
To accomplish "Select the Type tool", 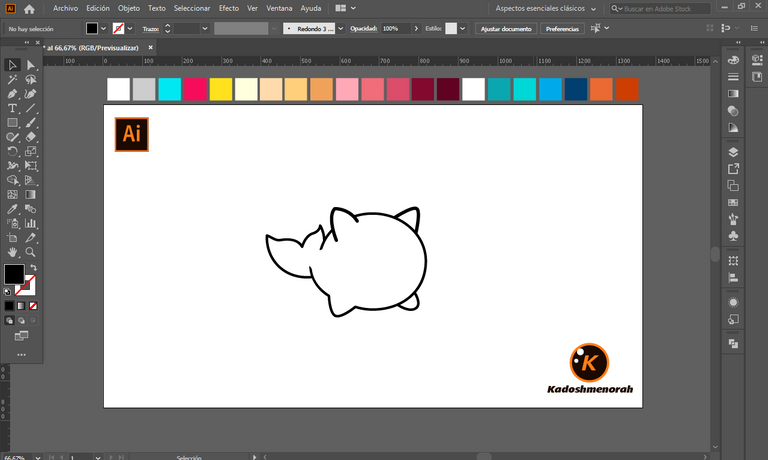I will click(x=12, y=108).
